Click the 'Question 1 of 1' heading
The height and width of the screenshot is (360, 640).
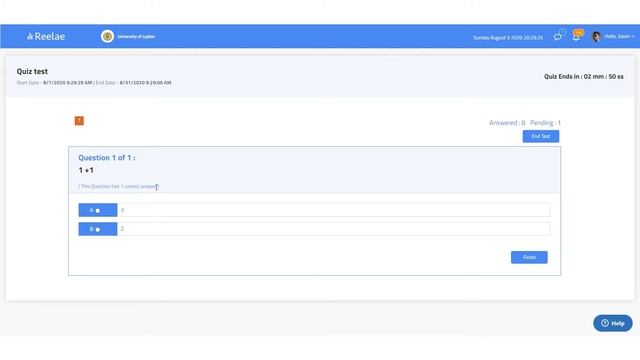pyautogui.click(x=107, y=158)
